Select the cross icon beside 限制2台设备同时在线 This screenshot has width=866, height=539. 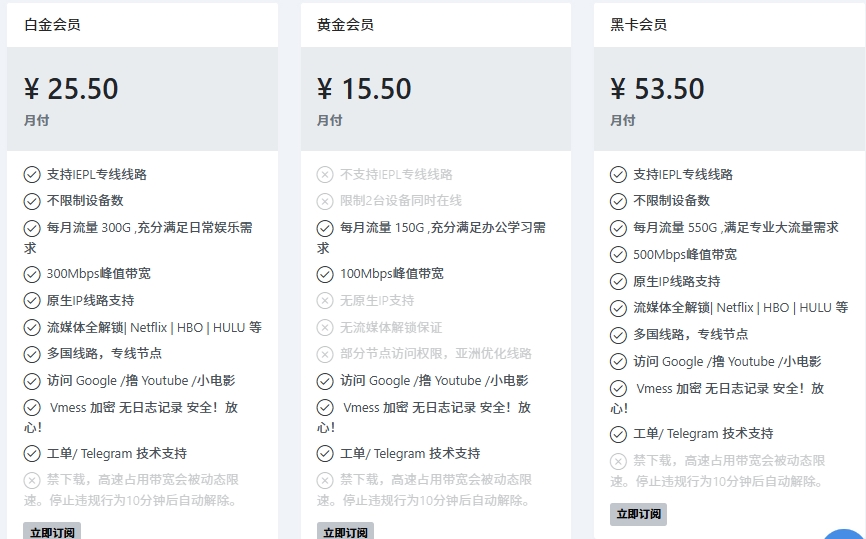pos(325,201)
